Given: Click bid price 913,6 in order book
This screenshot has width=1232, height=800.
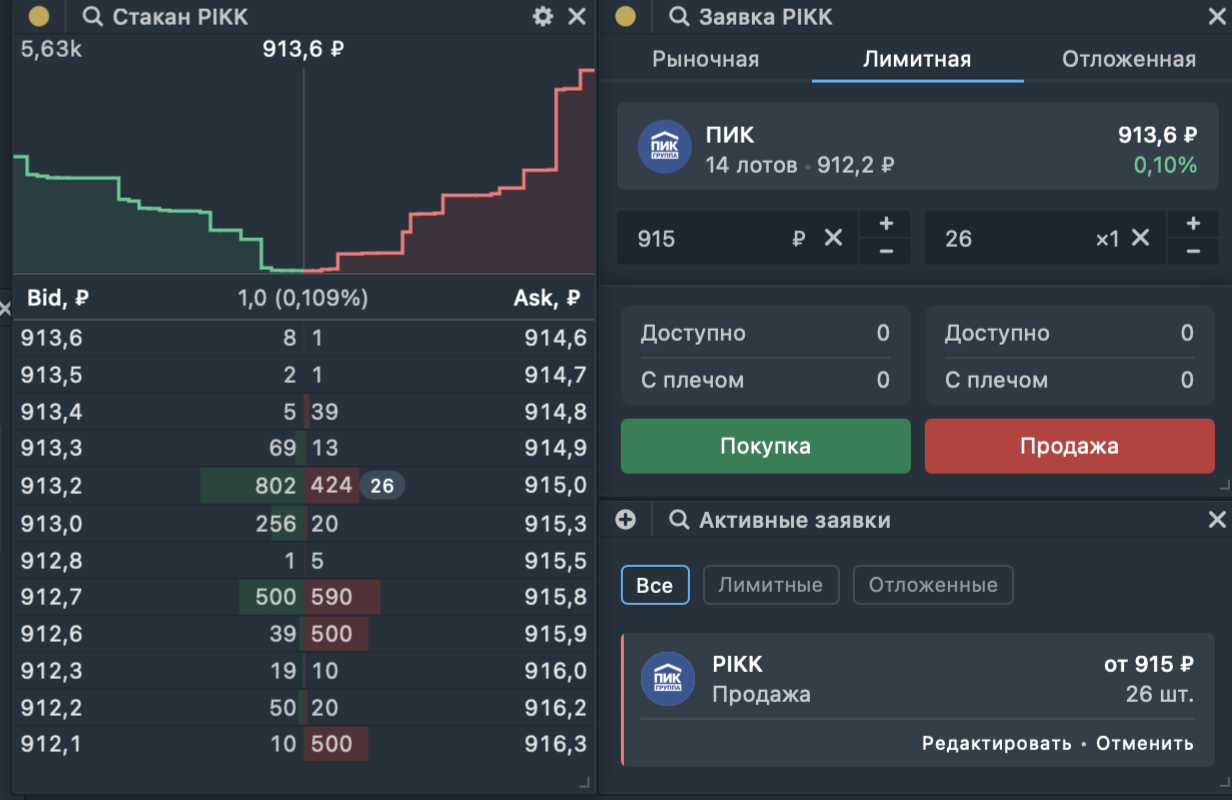Looking at the screenshot, I should point(51,338).
